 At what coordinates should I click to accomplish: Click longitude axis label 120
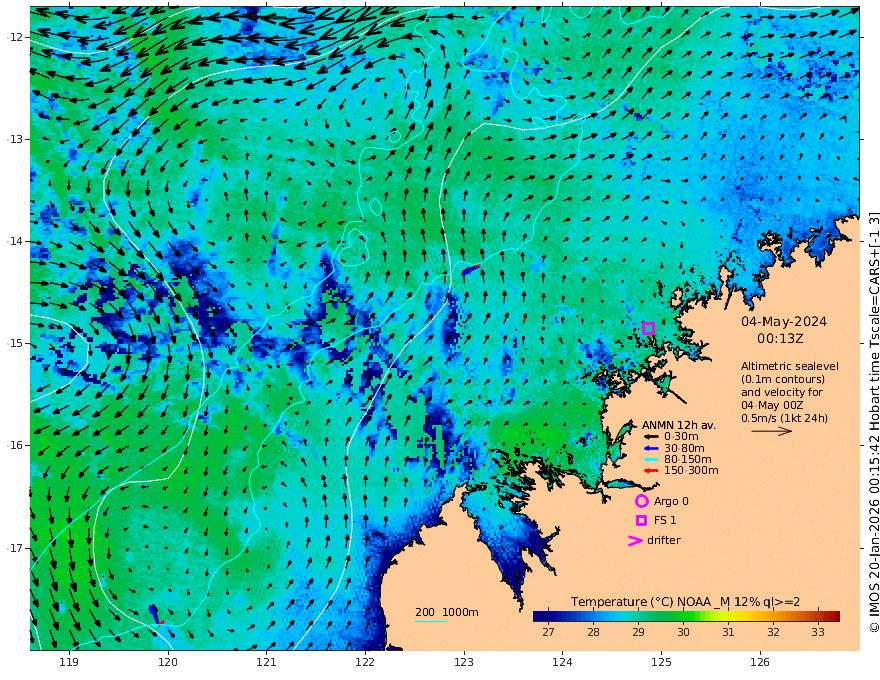(168, 662)
